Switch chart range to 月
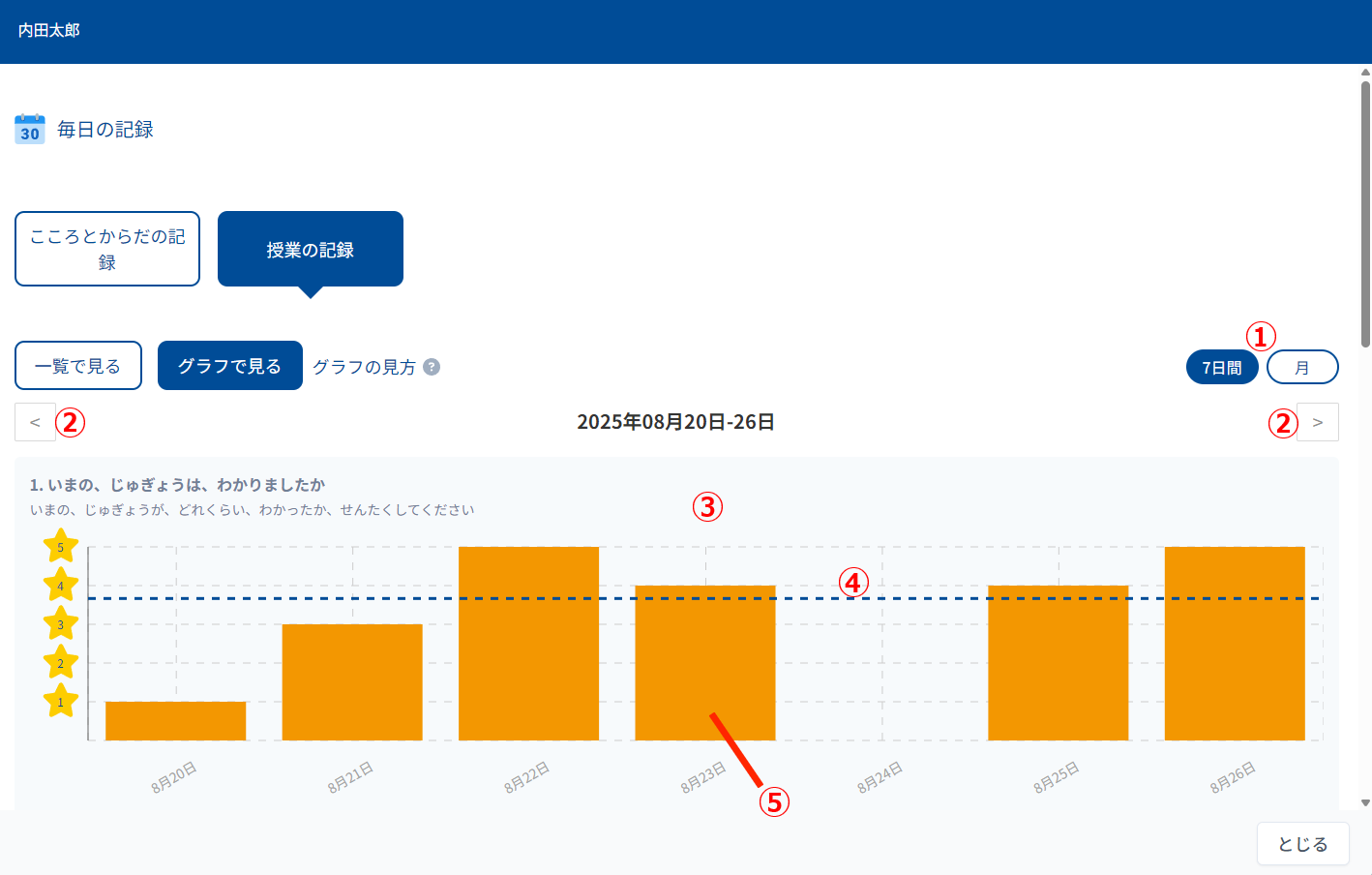 [x=1301, y=368]
